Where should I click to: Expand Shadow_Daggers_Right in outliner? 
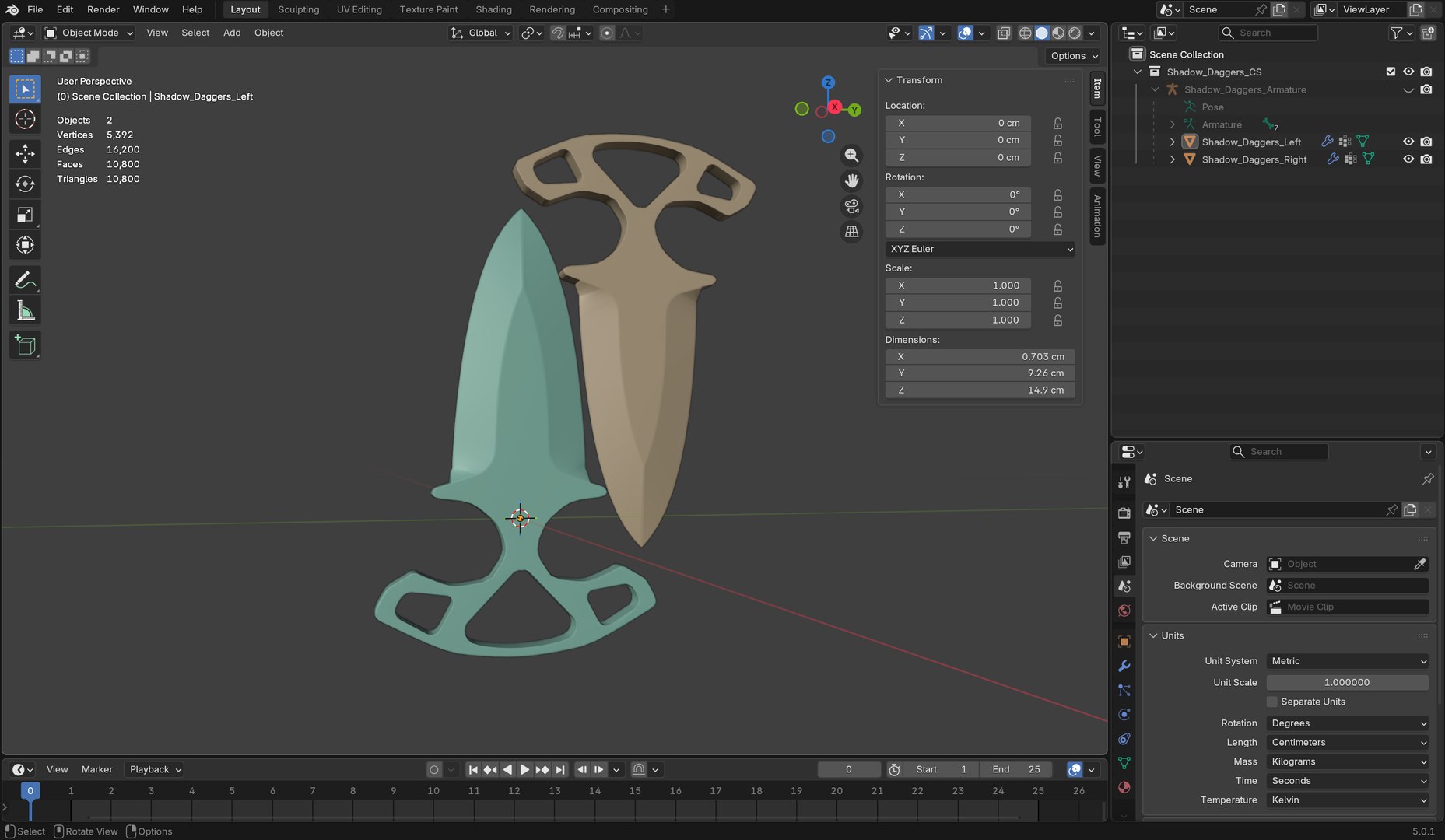[x=1172, y=159]
